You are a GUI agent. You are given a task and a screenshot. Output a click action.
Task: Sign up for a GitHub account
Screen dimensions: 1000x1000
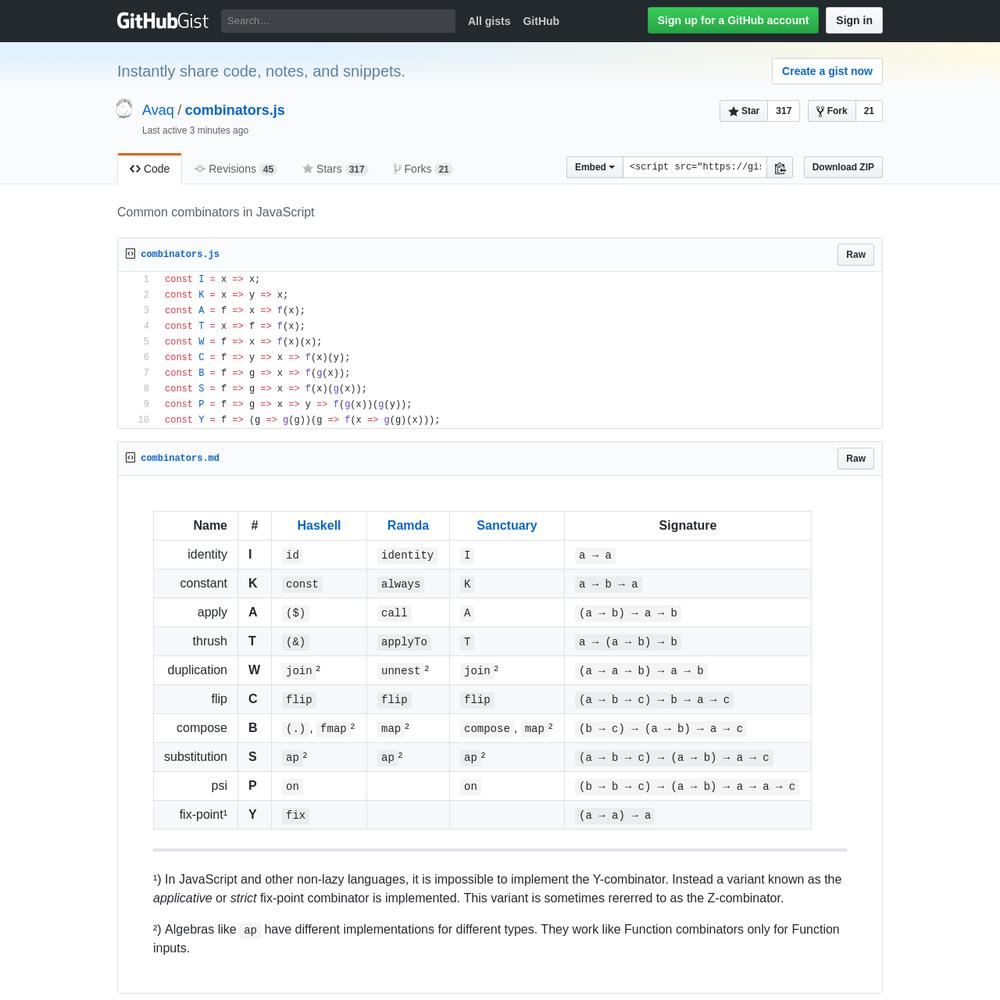pyautogui.click(x=733, y=20)
